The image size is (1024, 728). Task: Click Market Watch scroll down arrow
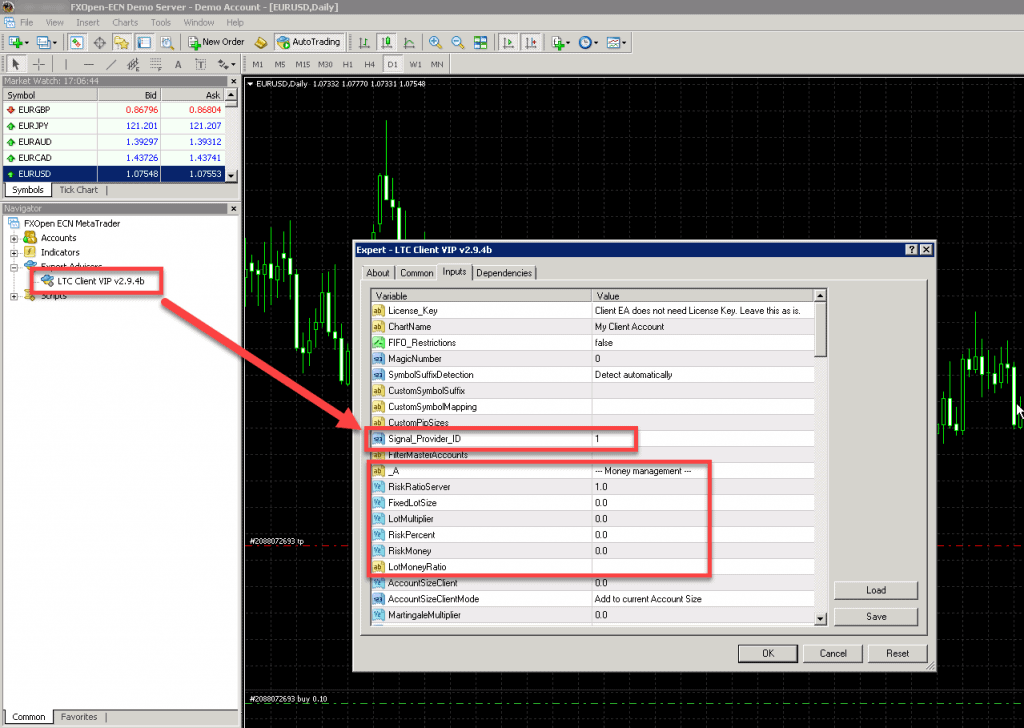point(231,176)
